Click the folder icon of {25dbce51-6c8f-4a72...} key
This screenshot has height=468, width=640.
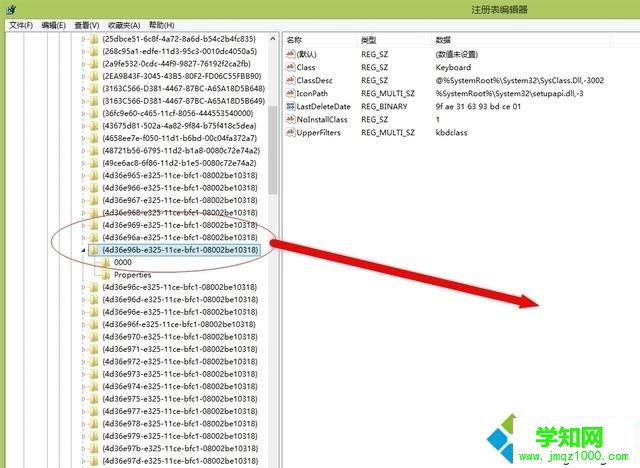point(94,39)
